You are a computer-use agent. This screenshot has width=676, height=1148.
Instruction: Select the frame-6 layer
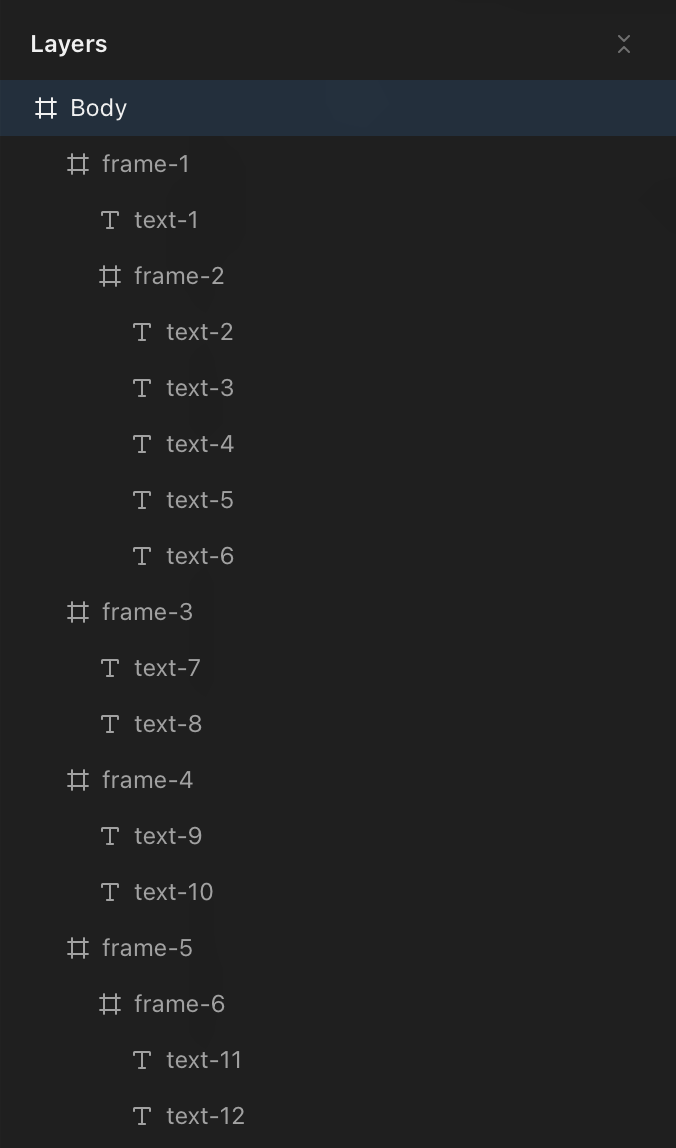(x=179, y=1004)
